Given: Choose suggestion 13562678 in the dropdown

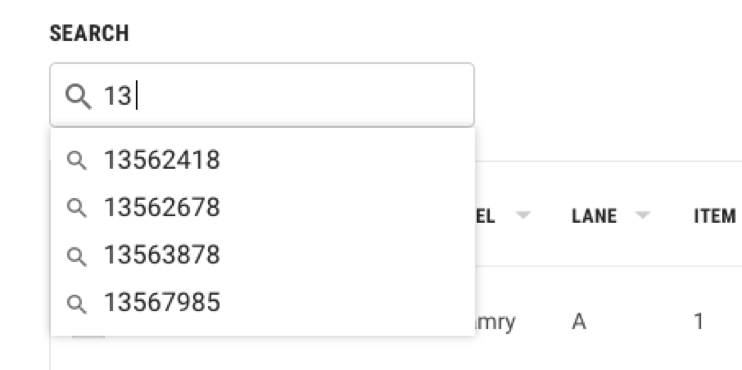Looking at the screenshot, I should (263, 207).
